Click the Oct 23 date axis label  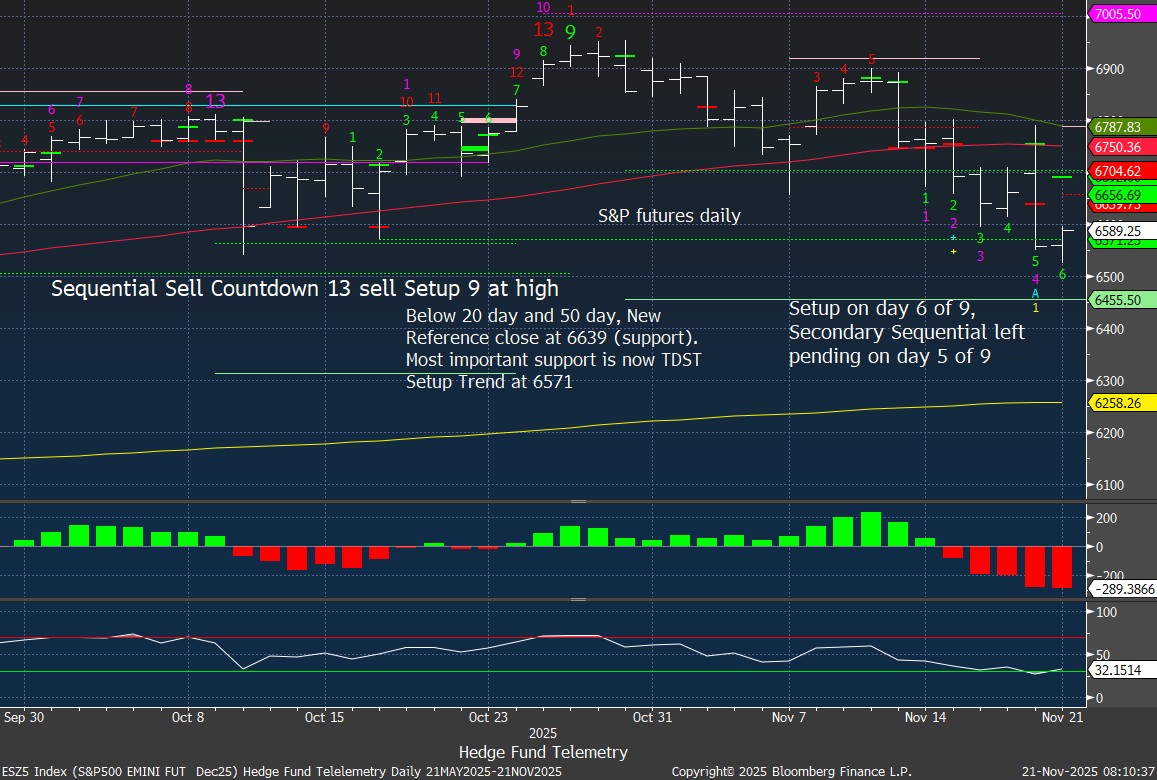point(488,717)
